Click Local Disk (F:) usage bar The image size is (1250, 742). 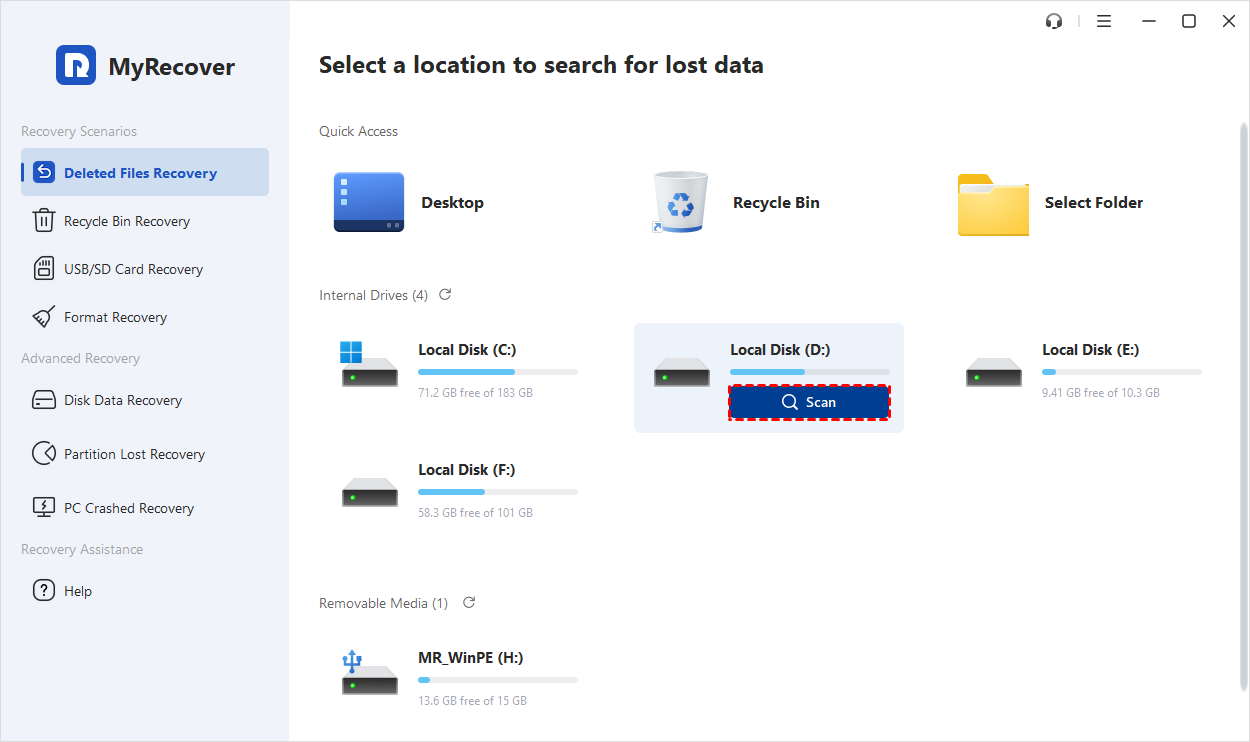point(497,492)
